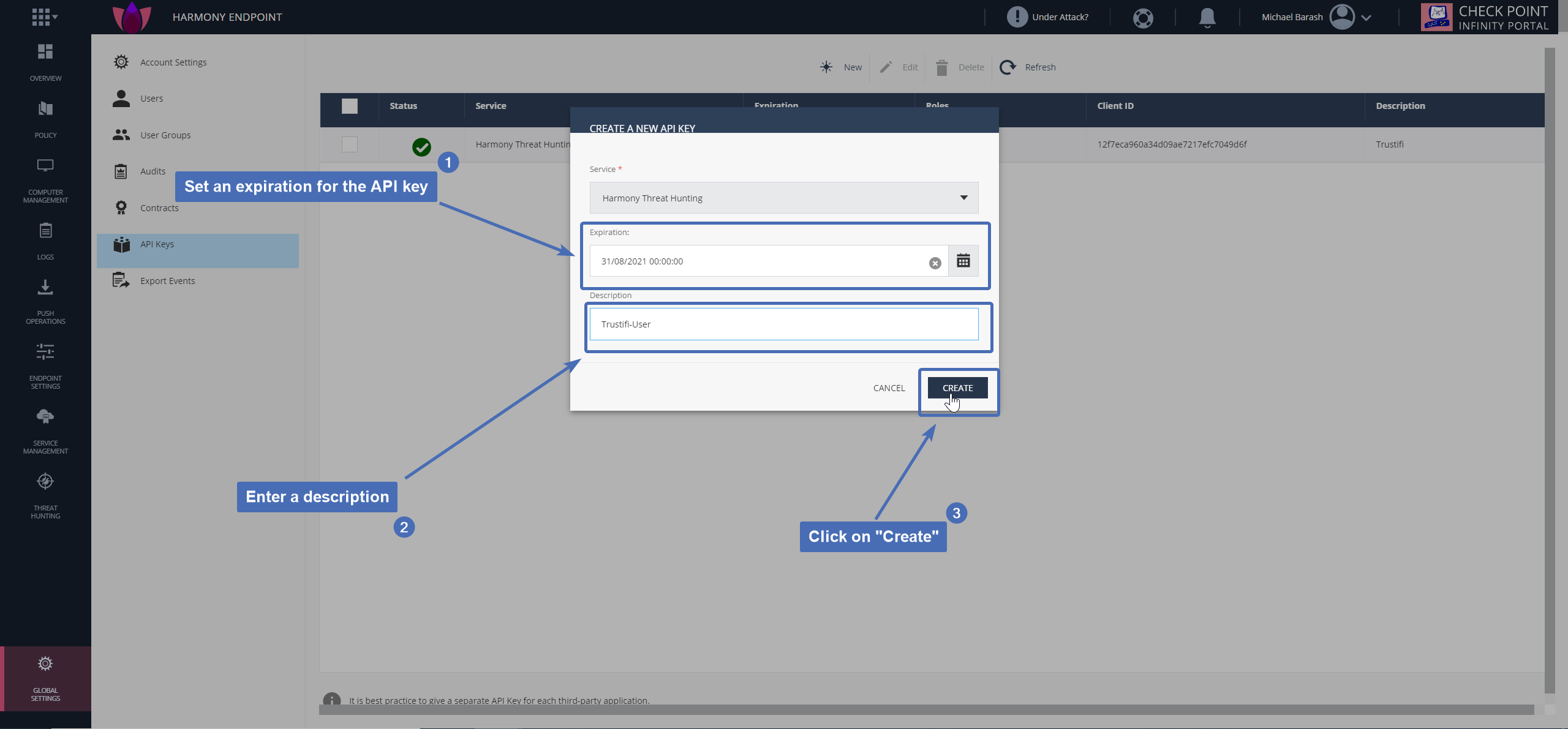Select API Keys menu item

tap(197, 250)
